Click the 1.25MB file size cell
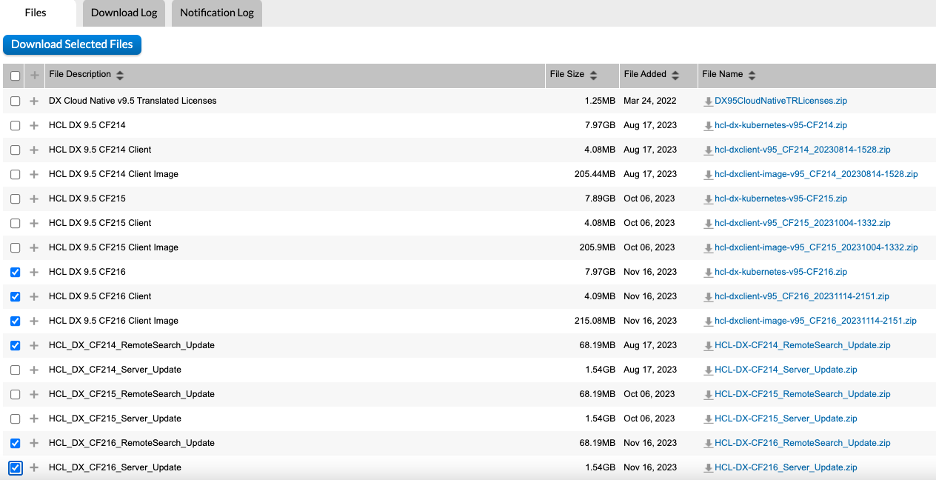936x480 pixels. point(600,101)
